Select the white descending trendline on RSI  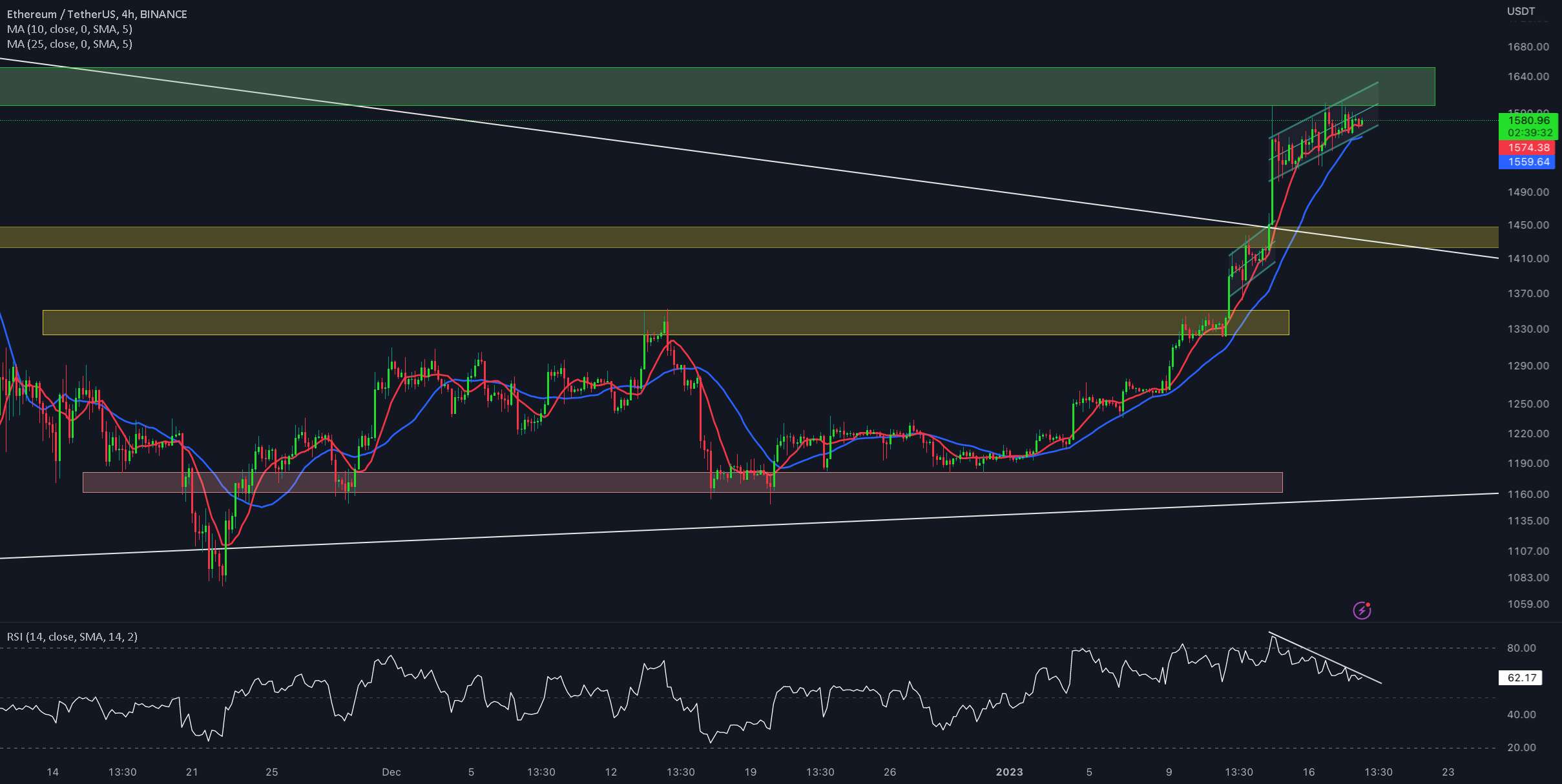tap(1325, 657)
